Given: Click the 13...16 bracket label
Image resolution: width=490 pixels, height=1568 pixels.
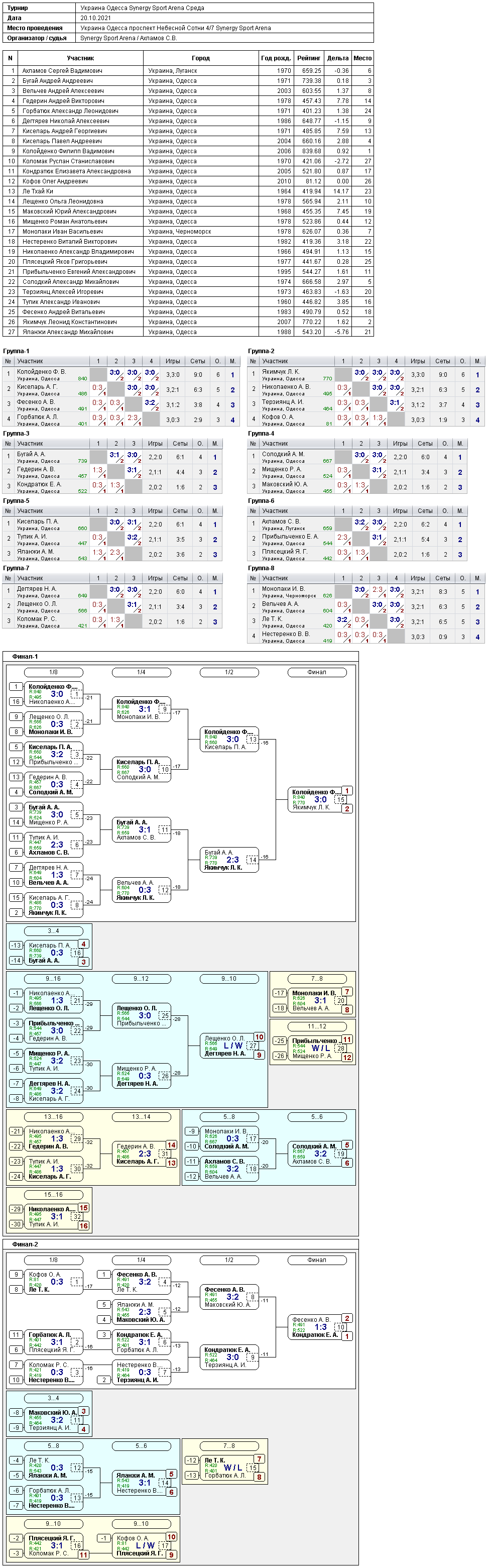Looking at the screenshot, I should [54, 1117].
